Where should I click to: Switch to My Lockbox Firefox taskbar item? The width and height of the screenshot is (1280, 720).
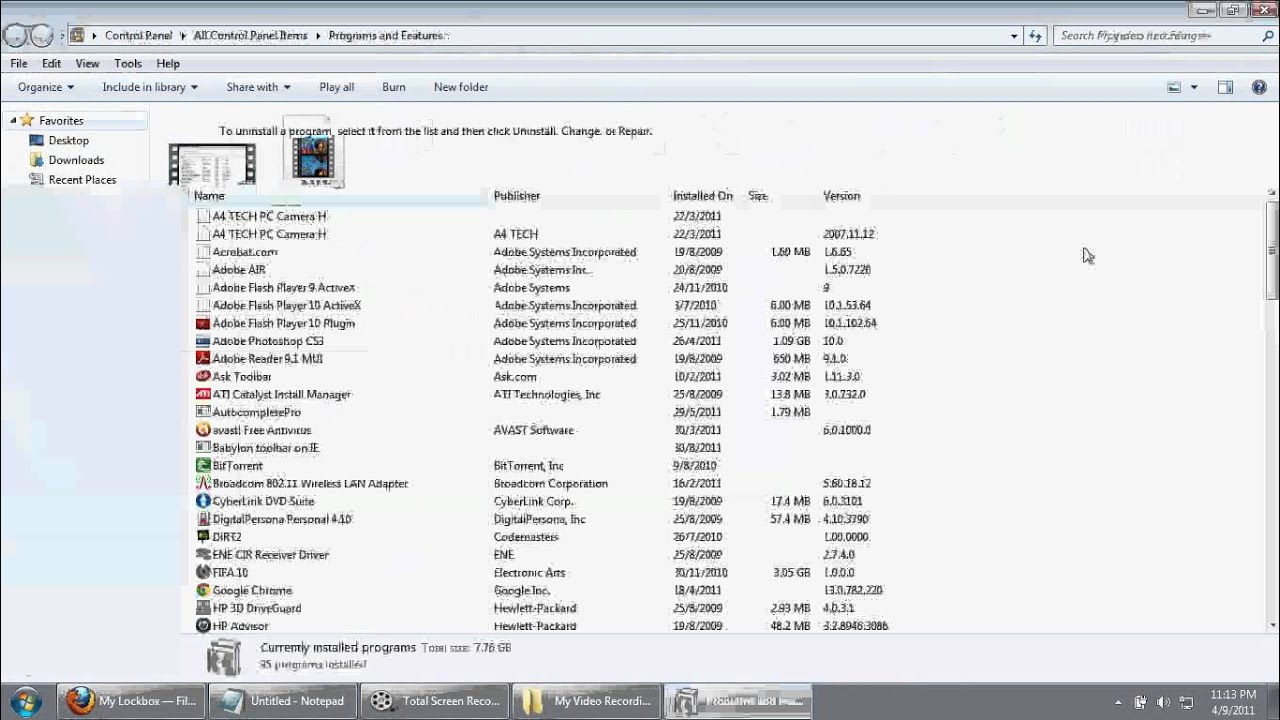[x=131, y=701]
